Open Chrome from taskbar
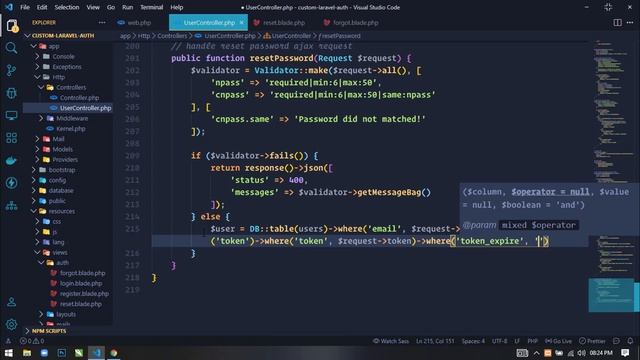 pyautogui.click(x=113, y=353)
